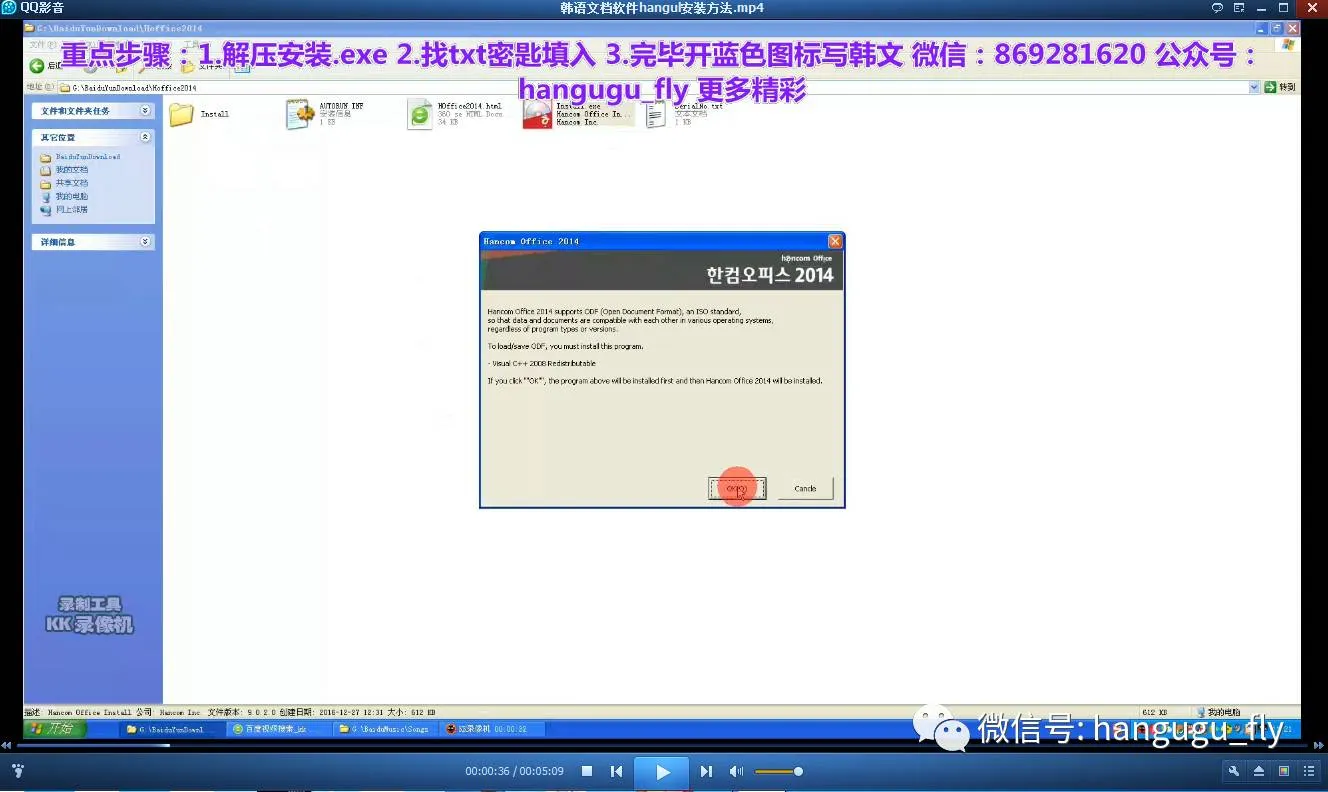Screen dimensions: 1328x792
Task: Skip to the next video
Action: point(706,771)
